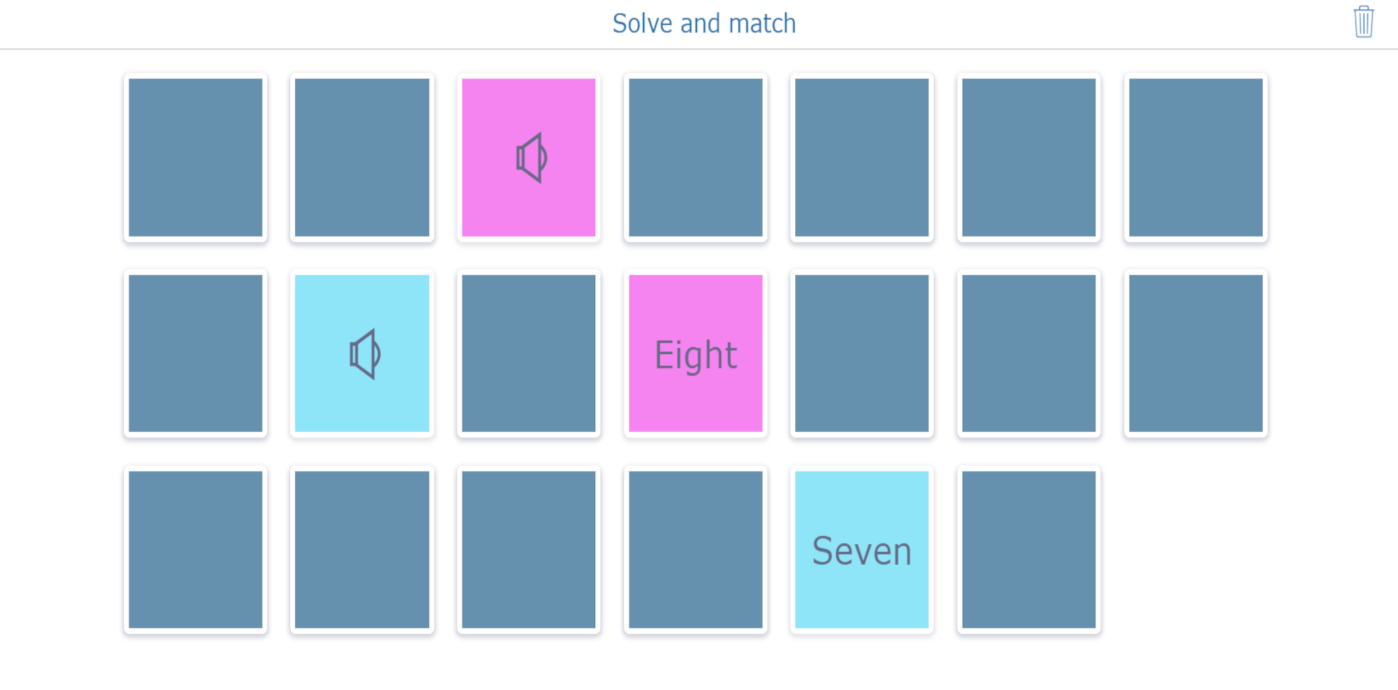
Task: Reveal the card between Eight's column and Seven
Action: pos(696,550)
